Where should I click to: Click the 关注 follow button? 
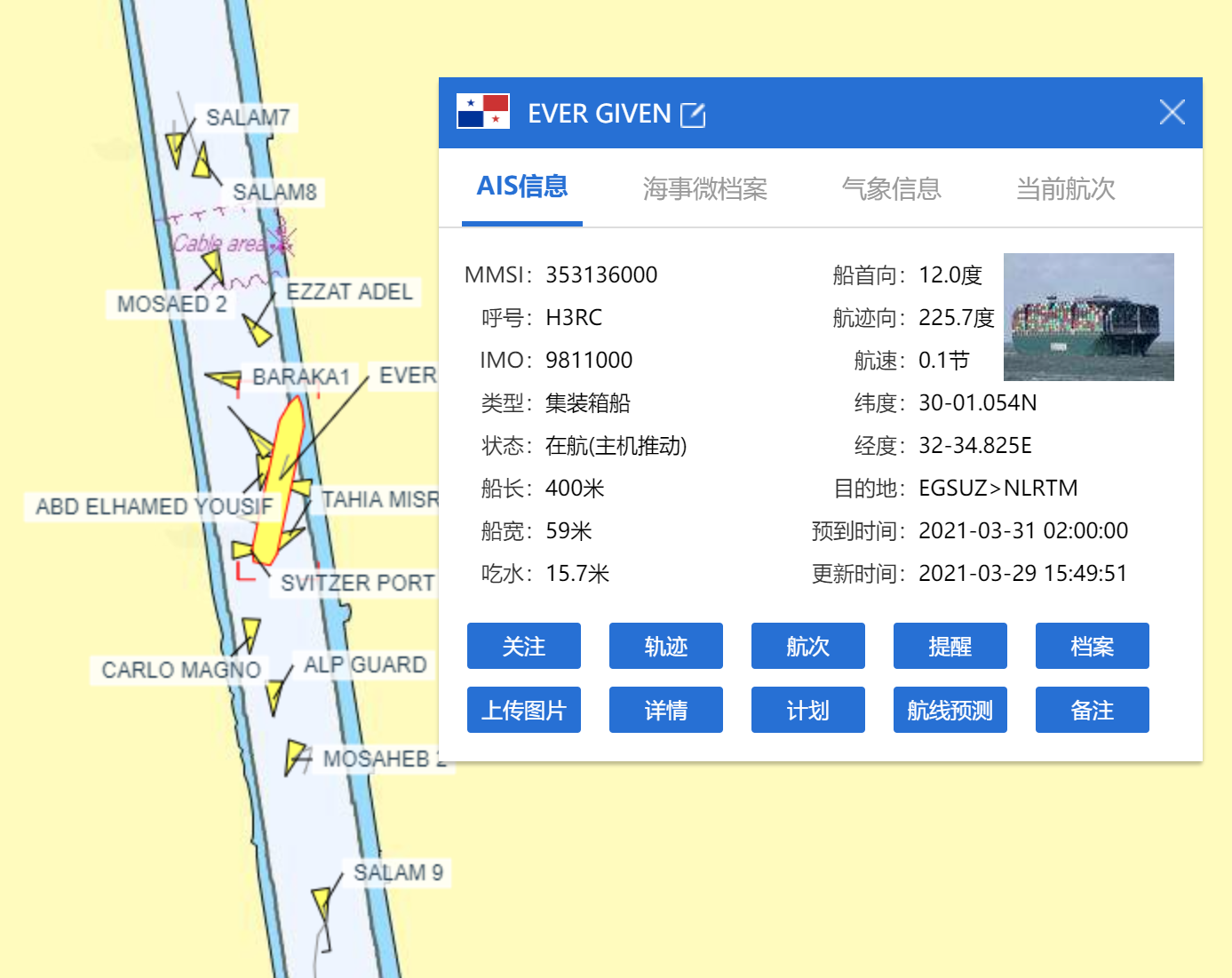(x=523, y=646)
